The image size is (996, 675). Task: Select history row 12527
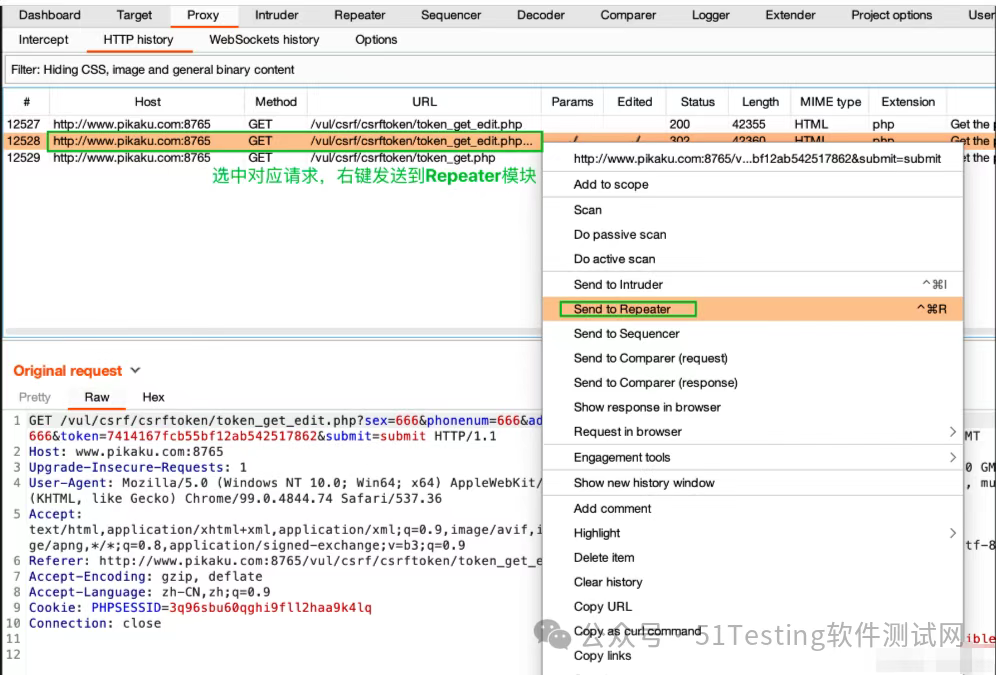[x=499, y=124]
